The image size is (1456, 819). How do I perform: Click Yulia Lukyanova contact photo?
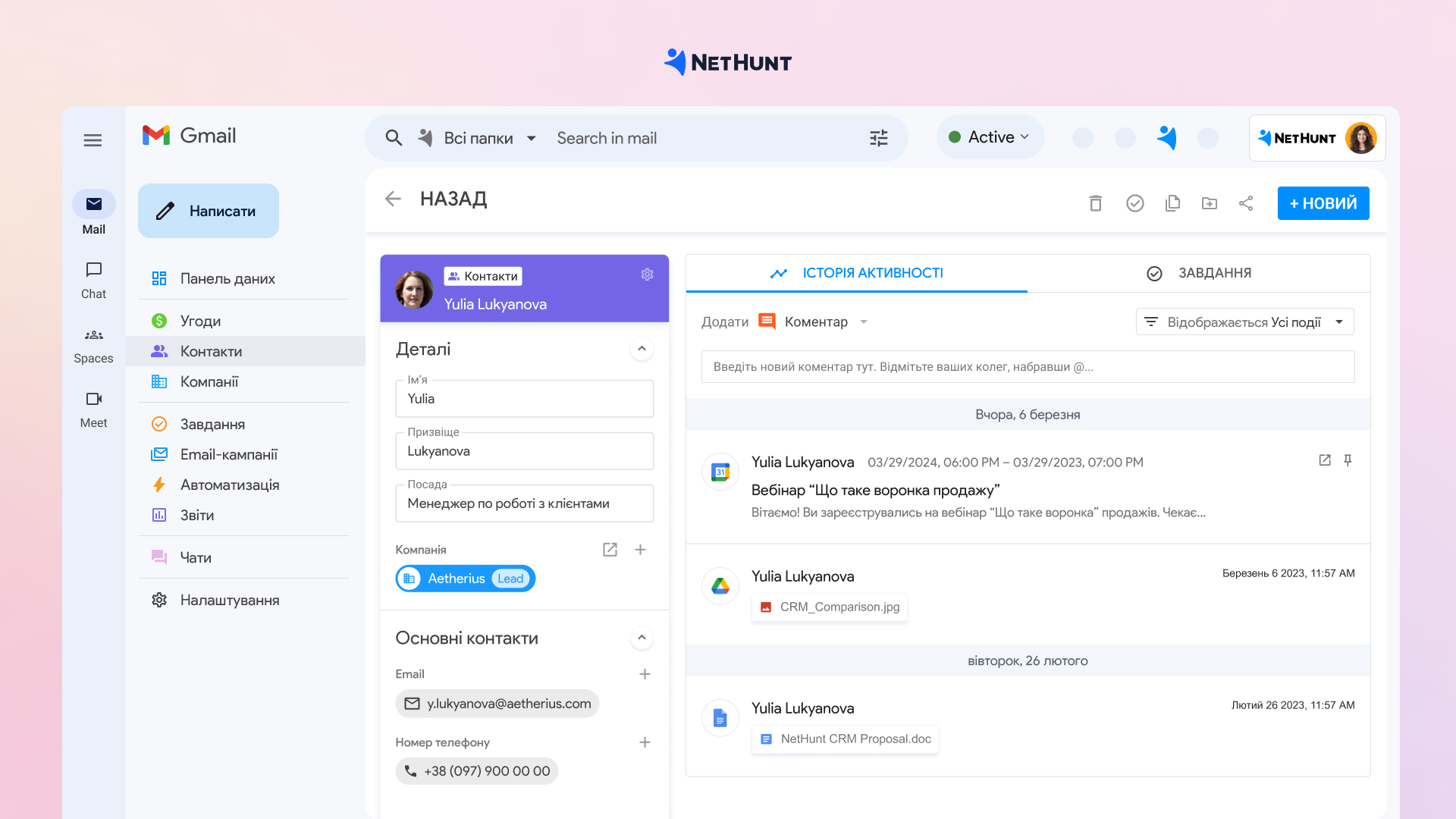(415, 290)
